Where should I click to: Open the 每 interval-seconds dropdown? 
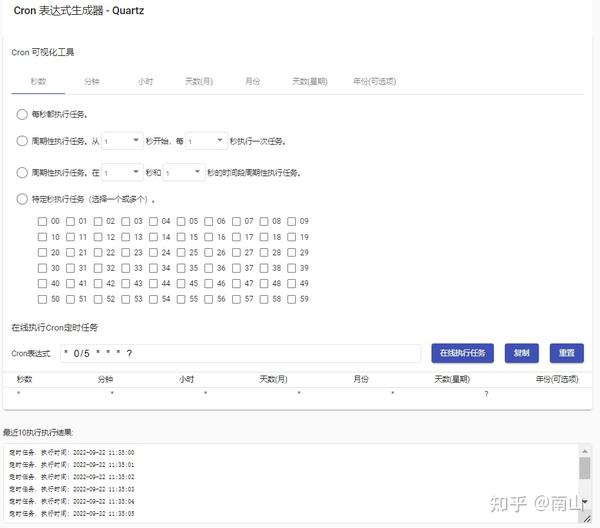pos(207,141)
